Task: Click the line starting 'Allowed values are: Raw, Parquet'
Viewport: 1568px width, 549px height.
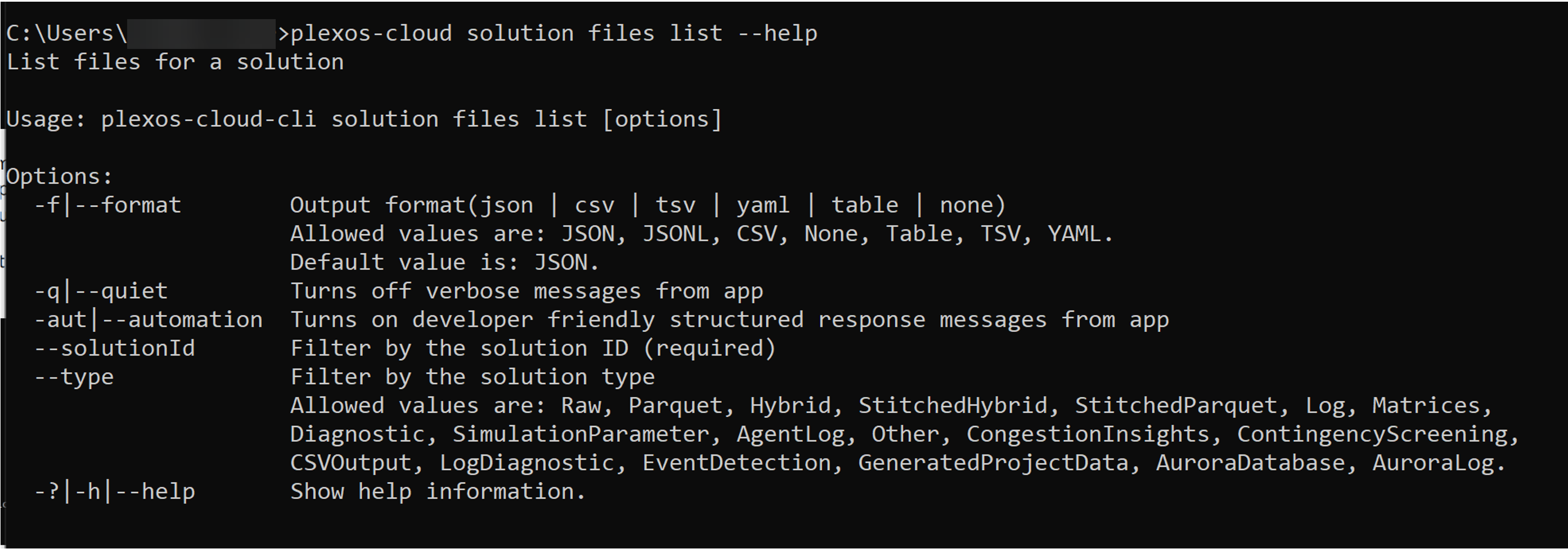Action: point(891,406)
